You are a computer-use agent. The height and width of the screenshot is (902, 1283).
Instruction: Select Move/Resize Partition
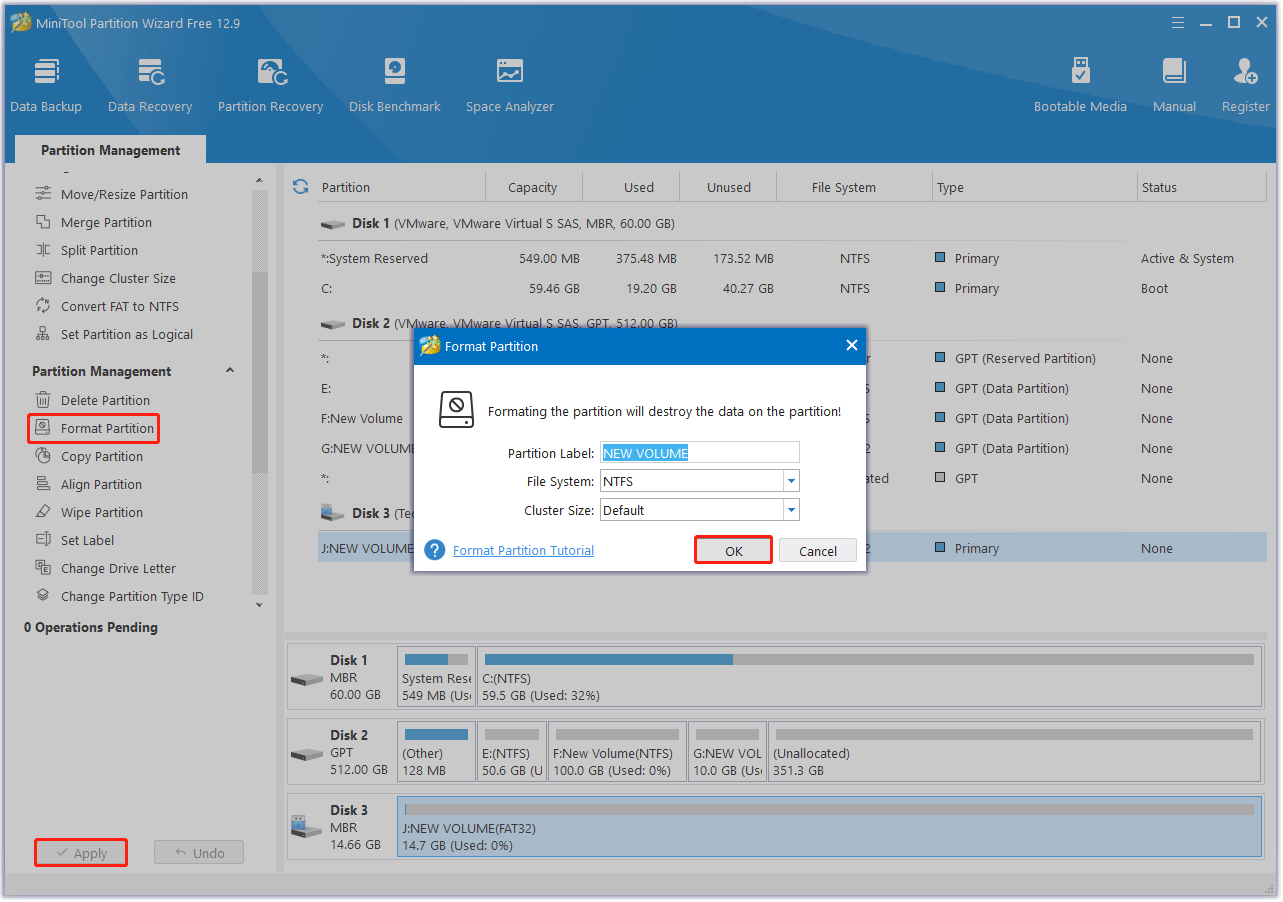(x=124, y=194)
